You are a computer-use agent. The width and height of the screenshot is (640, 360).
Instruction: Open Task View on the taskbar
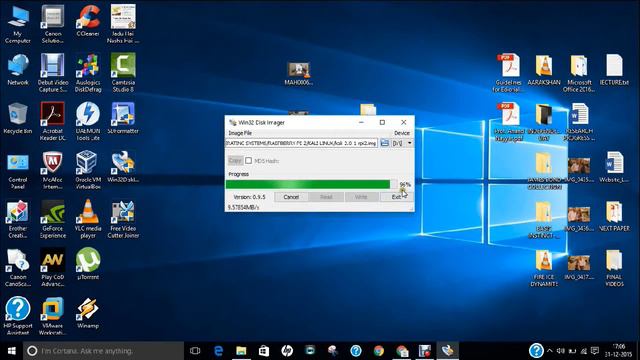tap(195, 351)
